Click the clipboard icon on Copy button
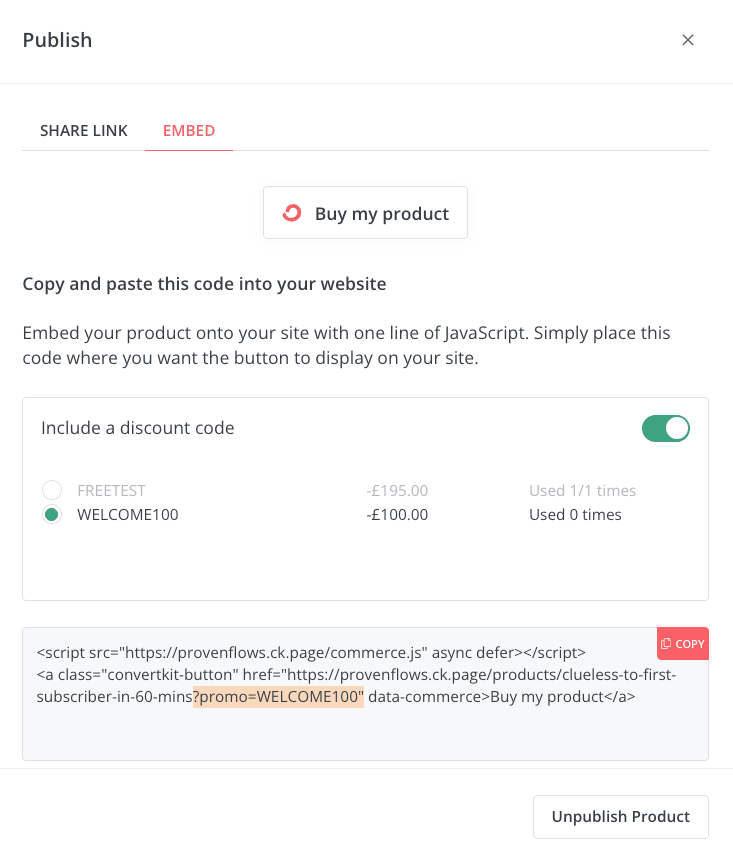733x862 pixels. (666, 643)
